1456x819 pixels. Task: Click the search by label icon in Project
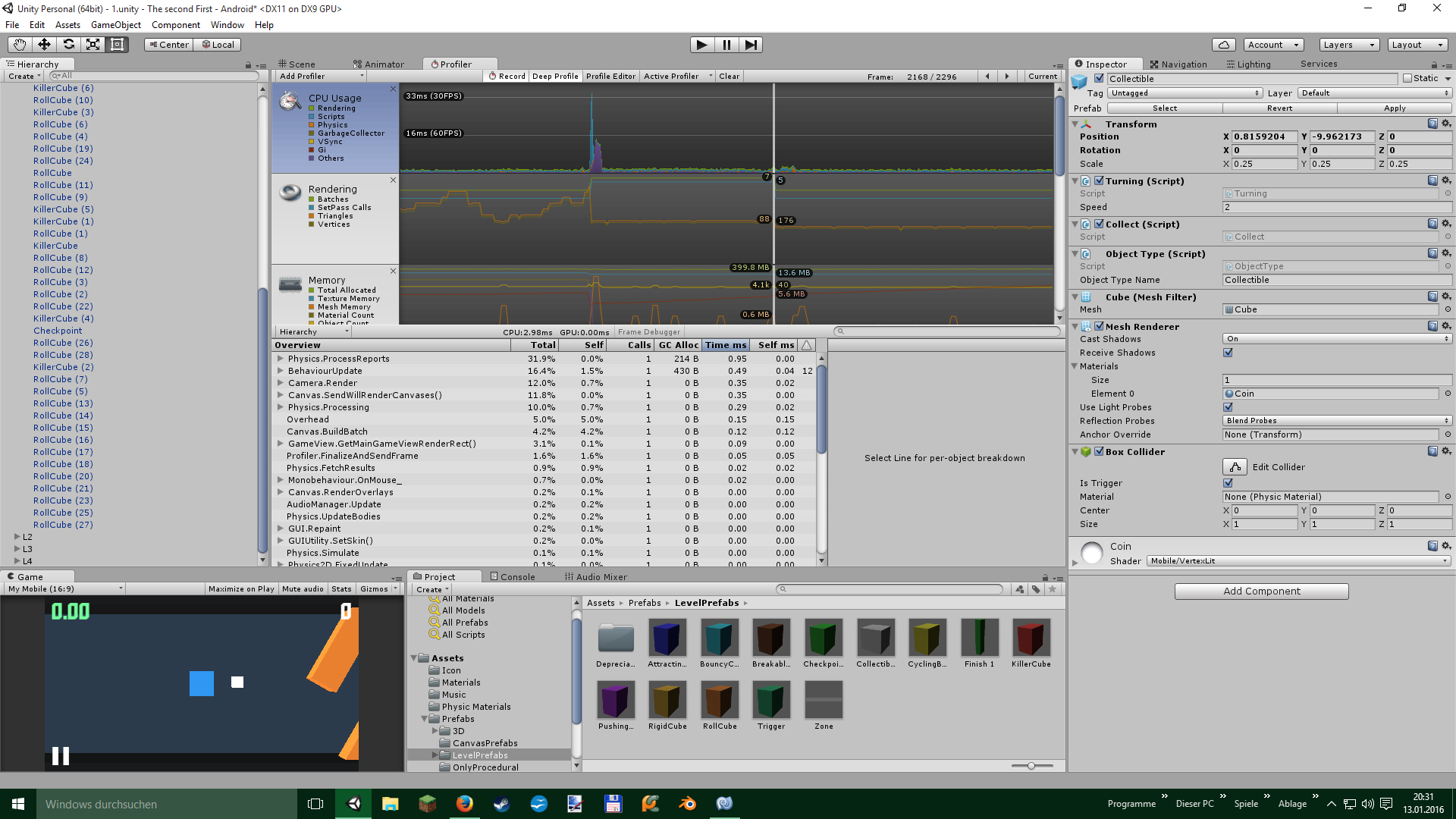click(x=1036, y=589)
